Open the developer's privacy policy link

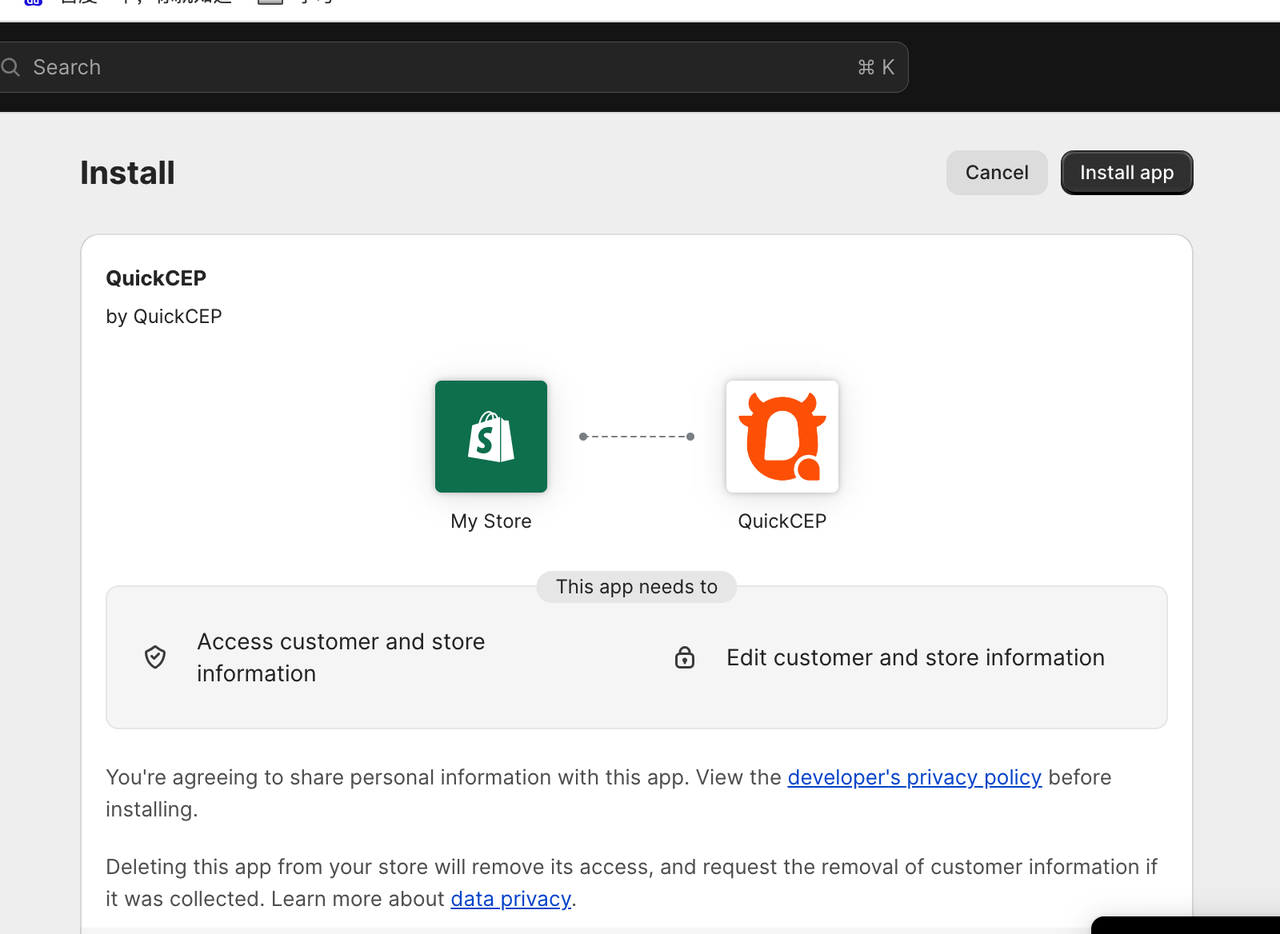click(x=914, y=777)
